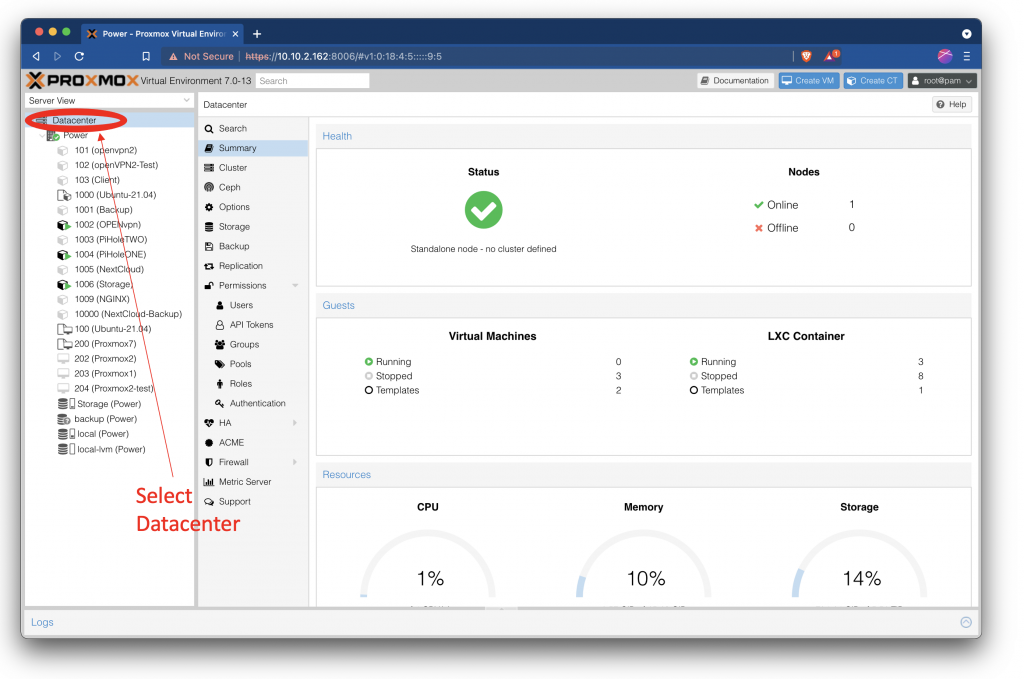The image size is (1024, 679).
Task: Select 1005 (NextCloud) in the tree
Action: tap(109, 270)
